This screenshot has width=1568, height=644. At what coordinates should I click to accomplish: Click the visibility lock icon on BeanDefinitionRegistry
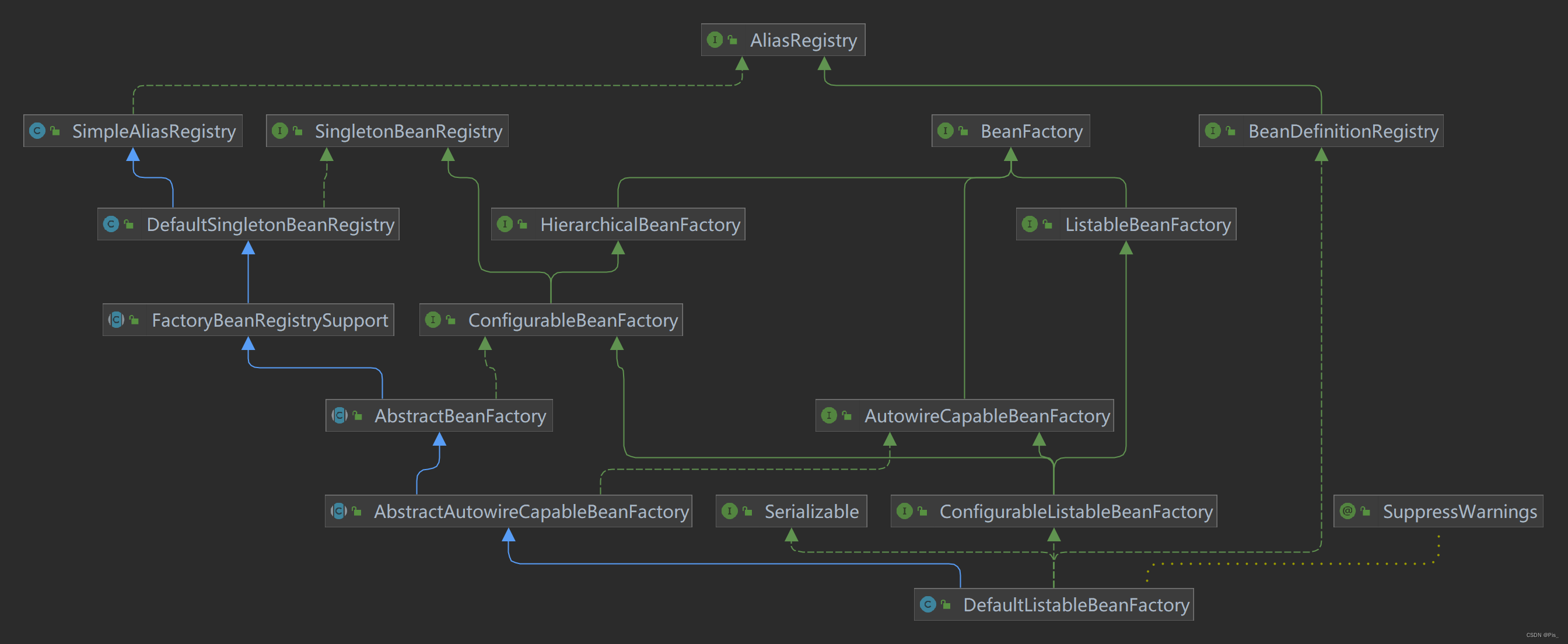click(1231, 131)
